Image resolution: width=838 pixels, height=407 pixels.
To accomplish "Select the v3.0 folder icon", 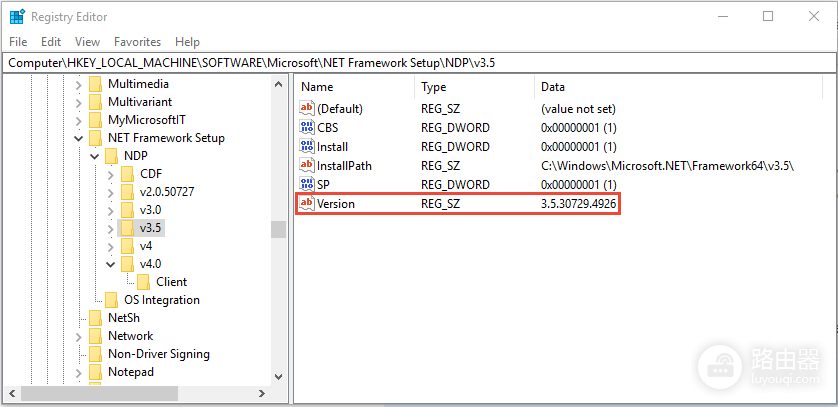I will (127, 210).
